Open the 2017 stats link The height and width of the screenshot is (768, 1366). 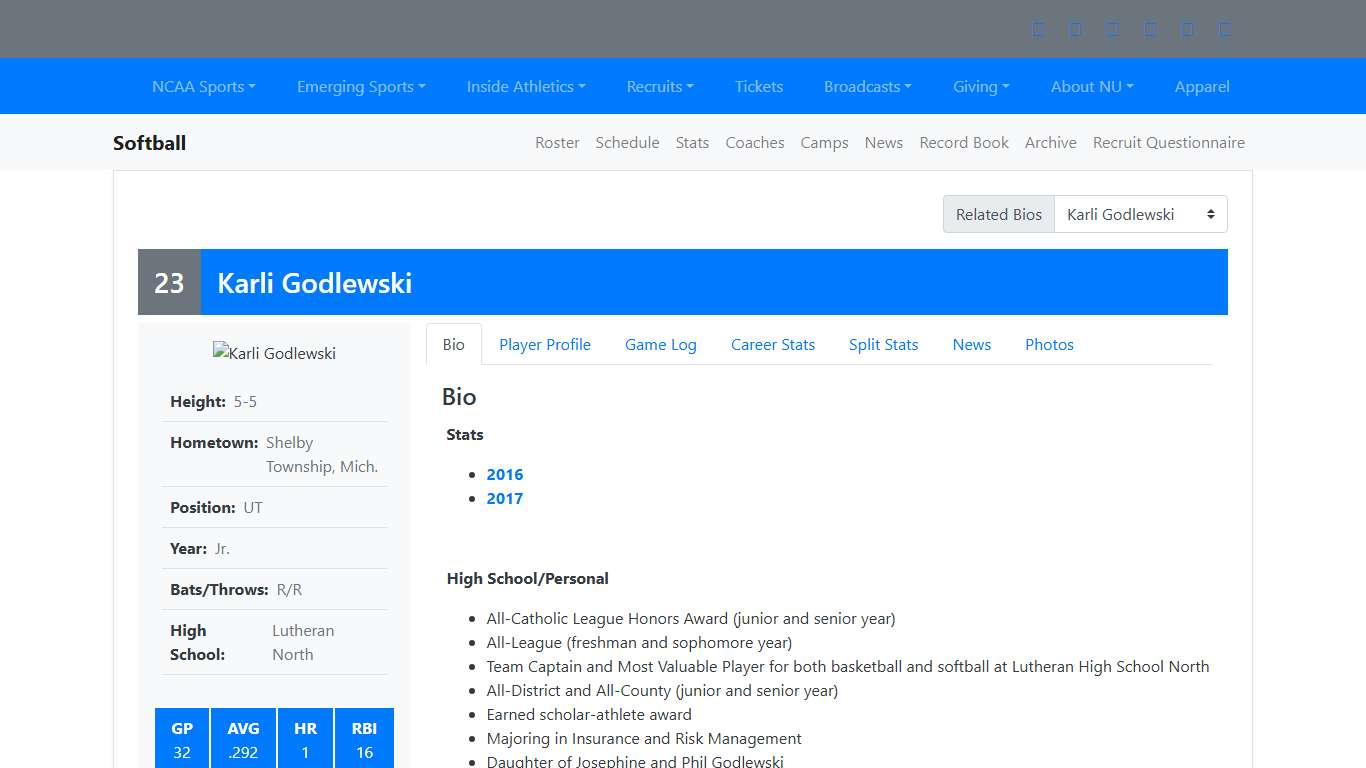pyautogui.click(x=505, y=498)
